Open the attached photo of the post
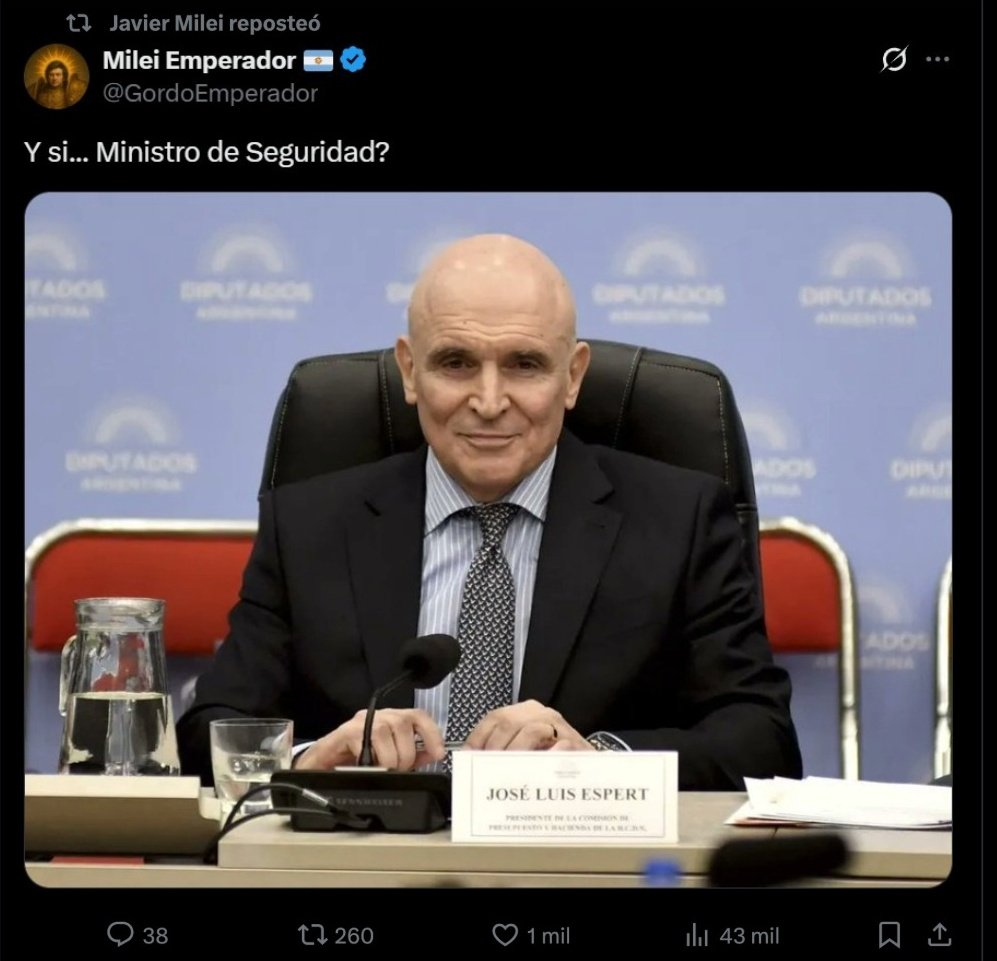 coord(488,539)
